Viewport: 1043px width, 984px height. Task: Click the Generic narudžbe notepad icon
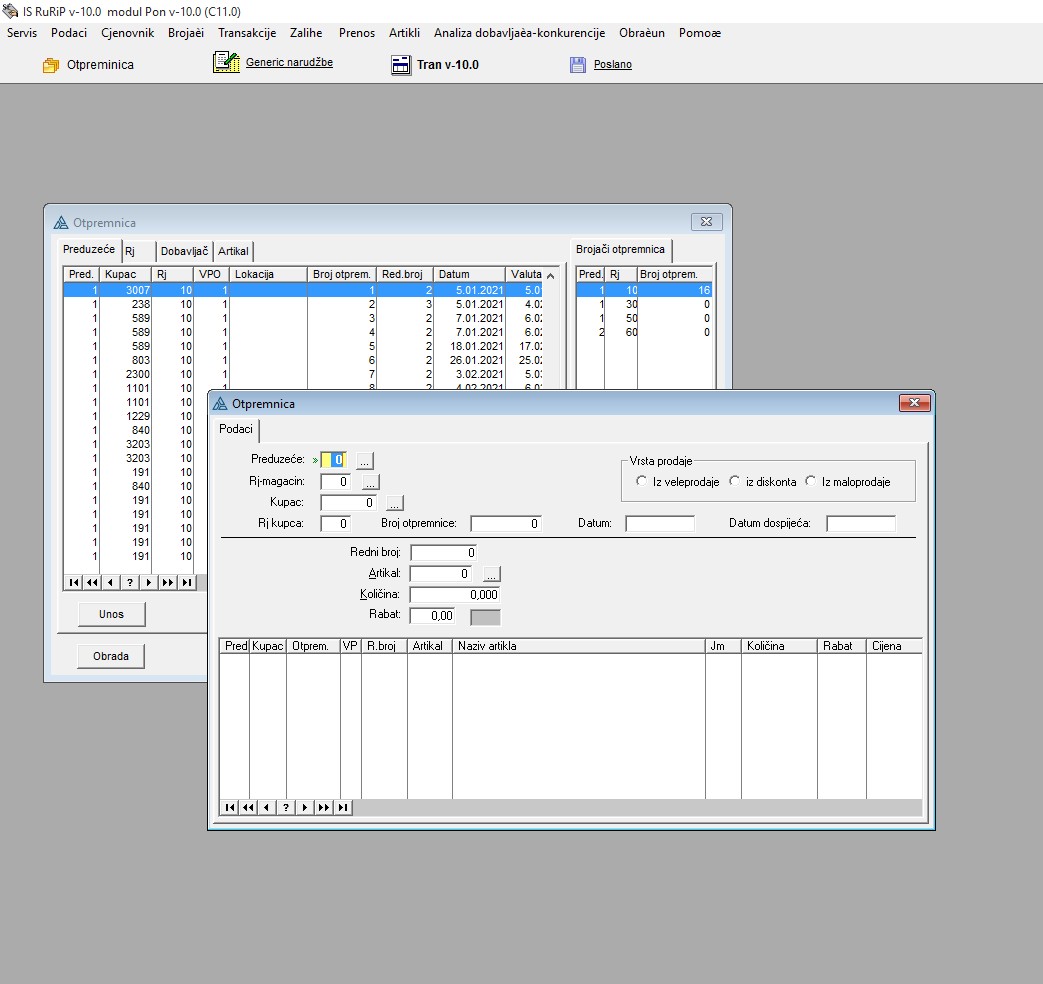tap(226, 62)
